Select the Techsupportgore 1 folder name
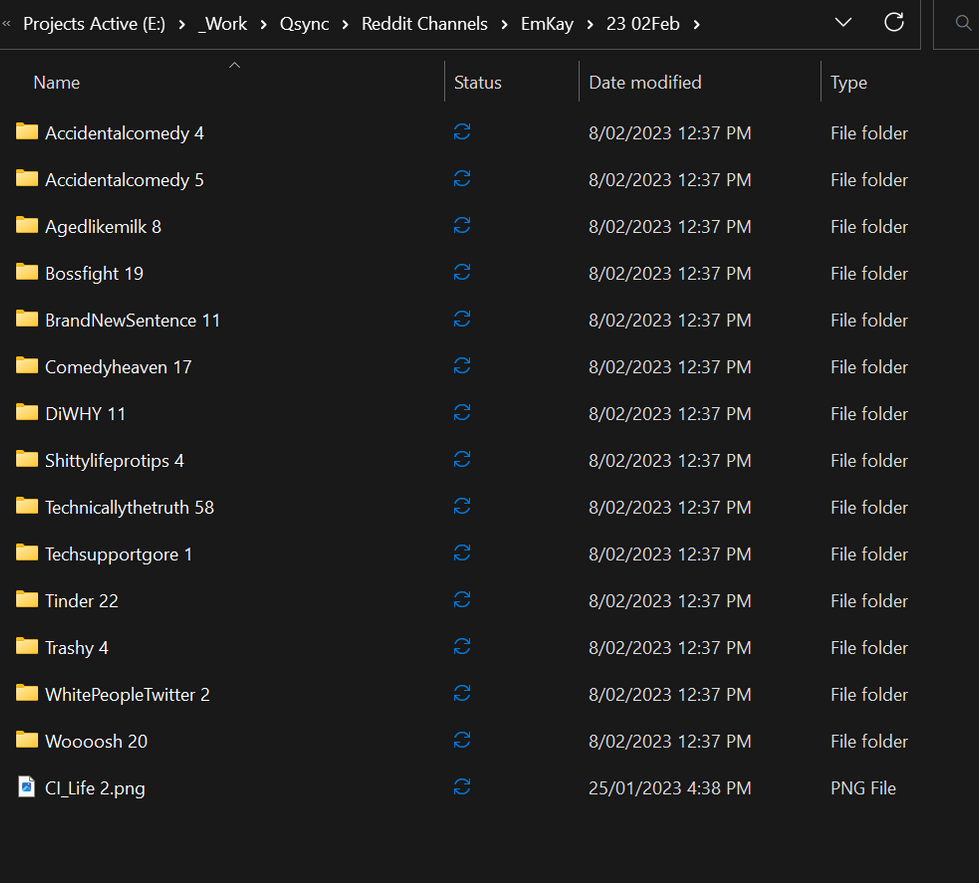 click(x=119, y=555)
